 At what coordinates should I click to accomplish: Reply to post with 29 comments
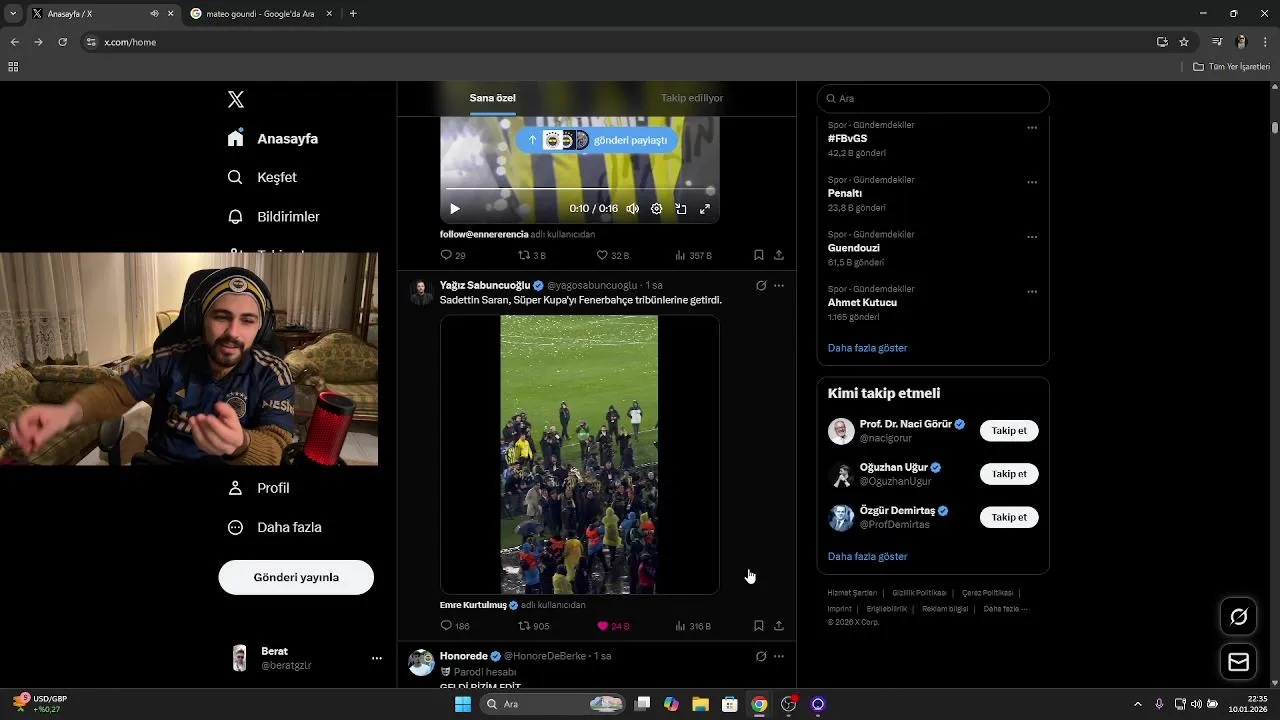pos(453,256)
